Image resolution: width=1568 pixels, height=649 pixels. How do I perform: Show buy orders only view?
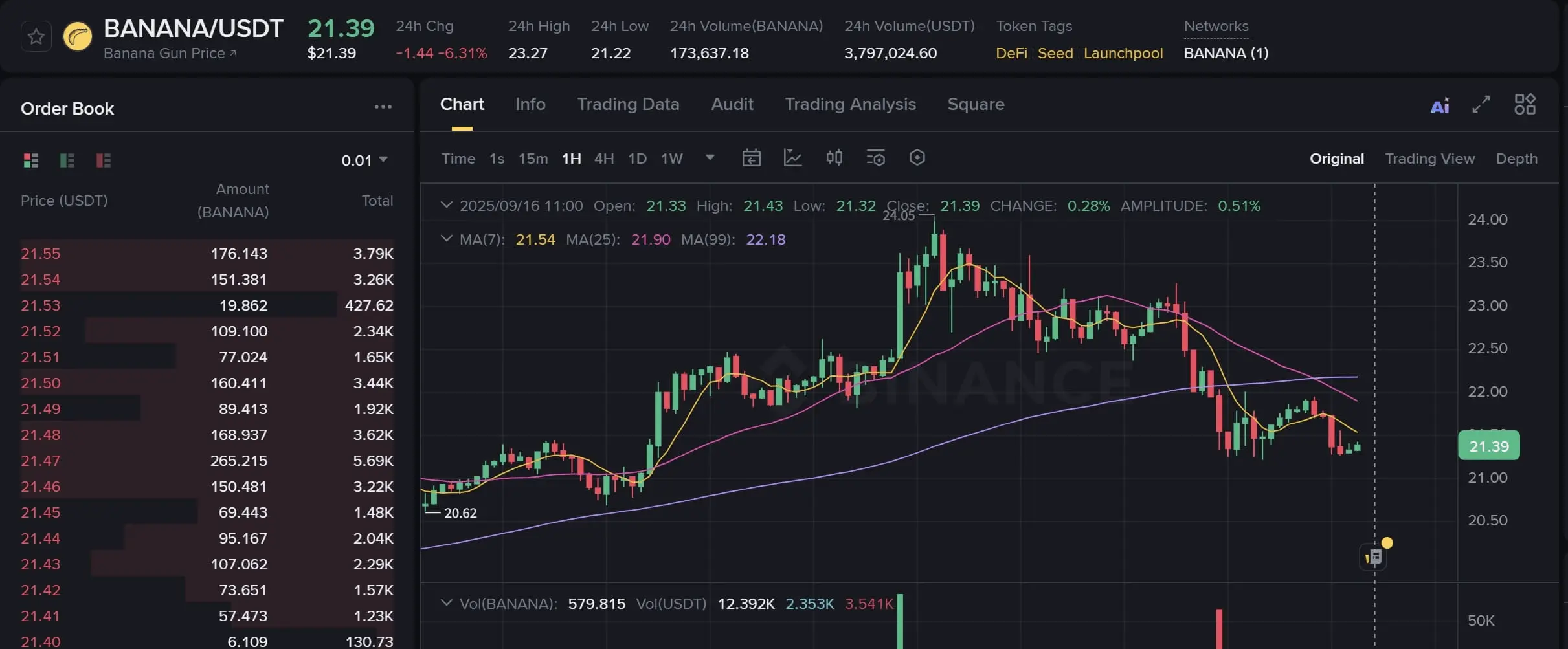pyautogui.click(x=67, y=160)
